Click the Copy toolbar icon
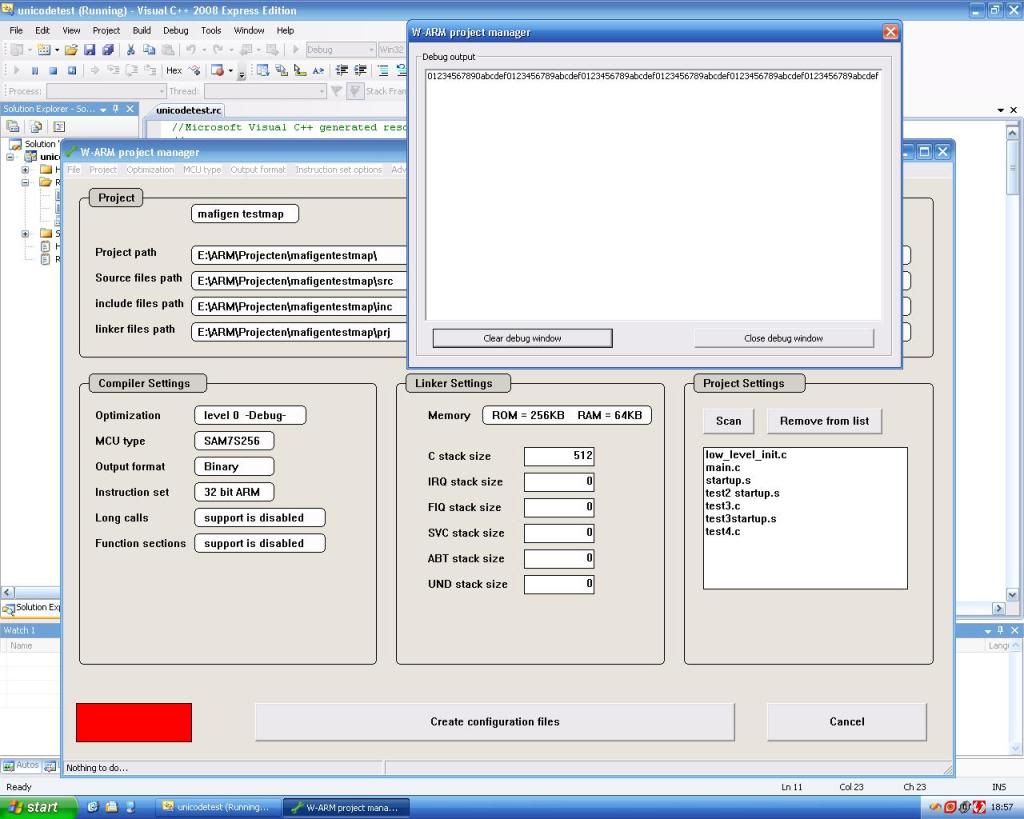Viewport: 1024px width, 819px height. pos(149,50)
